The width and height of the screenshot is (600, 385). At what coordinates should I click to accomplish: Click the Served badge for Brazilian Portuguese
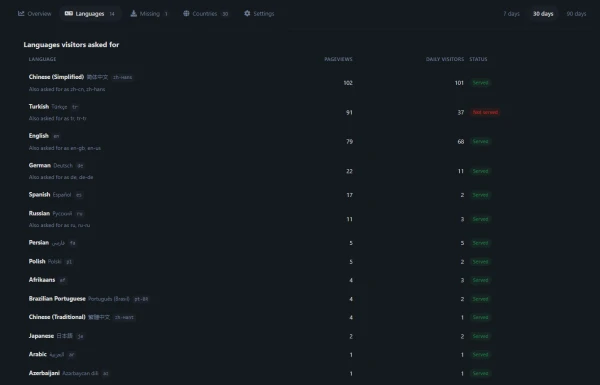click(480, 299)
